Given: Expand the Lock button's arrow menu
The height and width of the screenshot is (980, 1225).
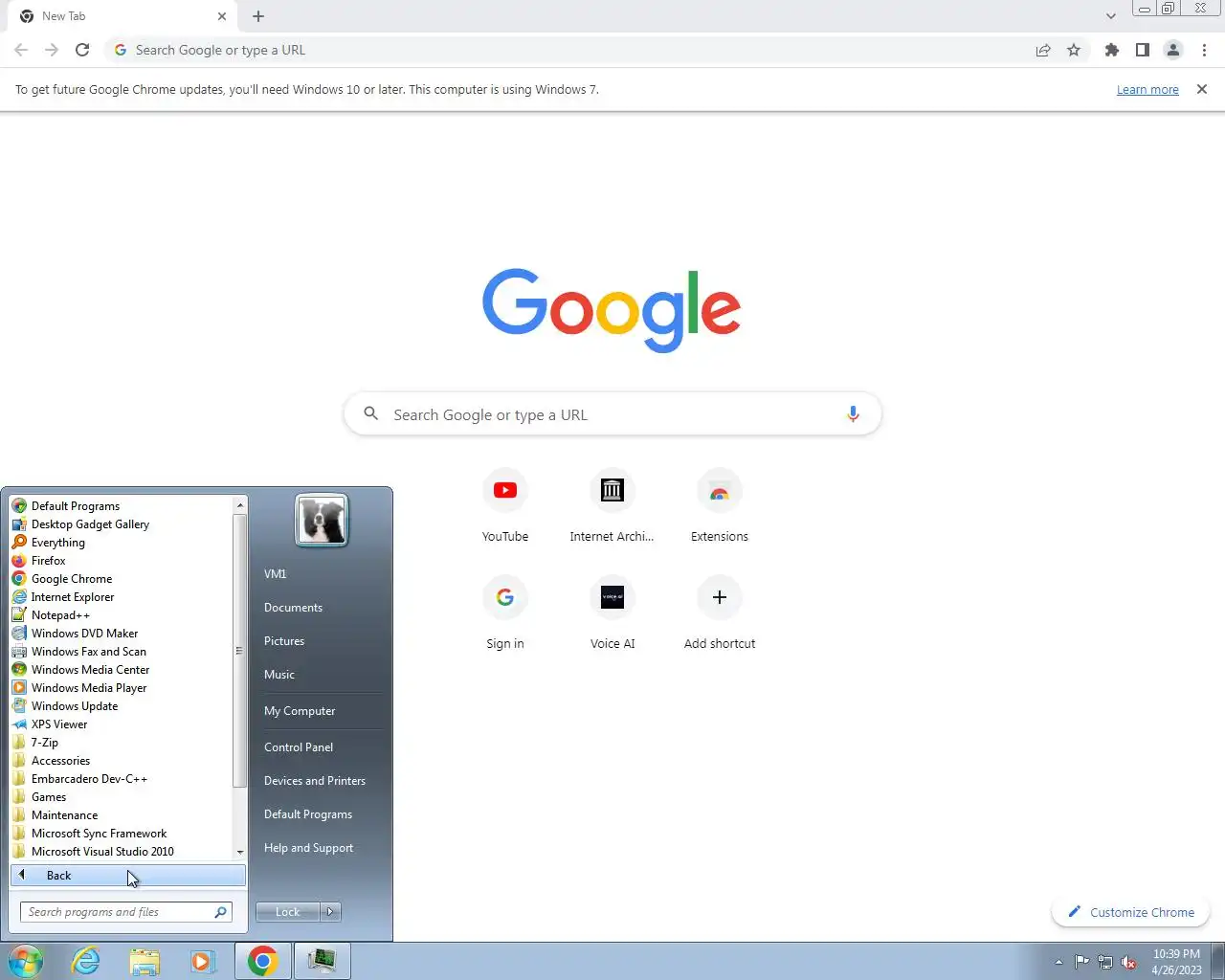Looking at the screenshot, I should (x=330, y=912).
